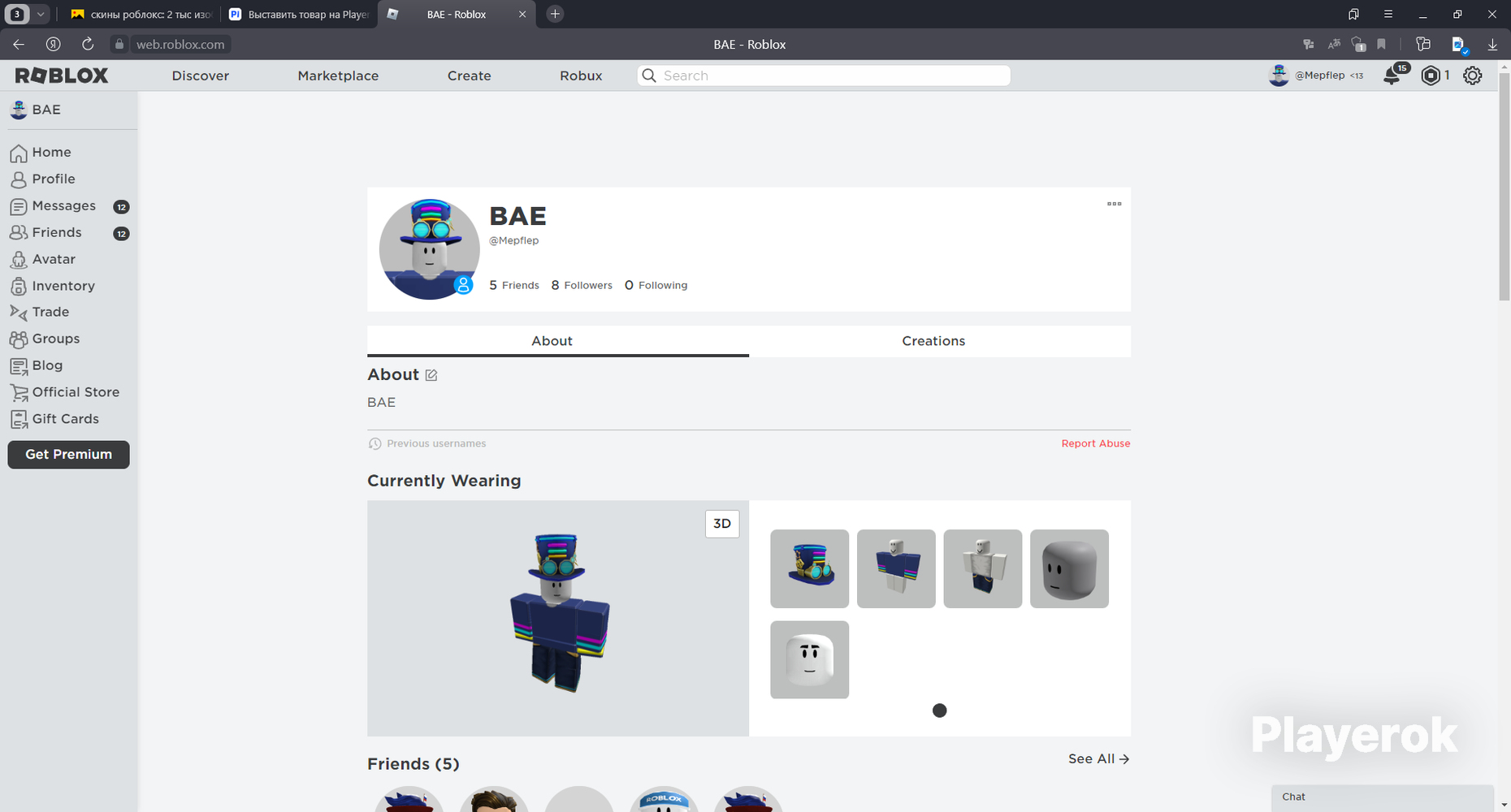View the 8 Followers list
1511x812 pixels.
[x=582, y=285]
